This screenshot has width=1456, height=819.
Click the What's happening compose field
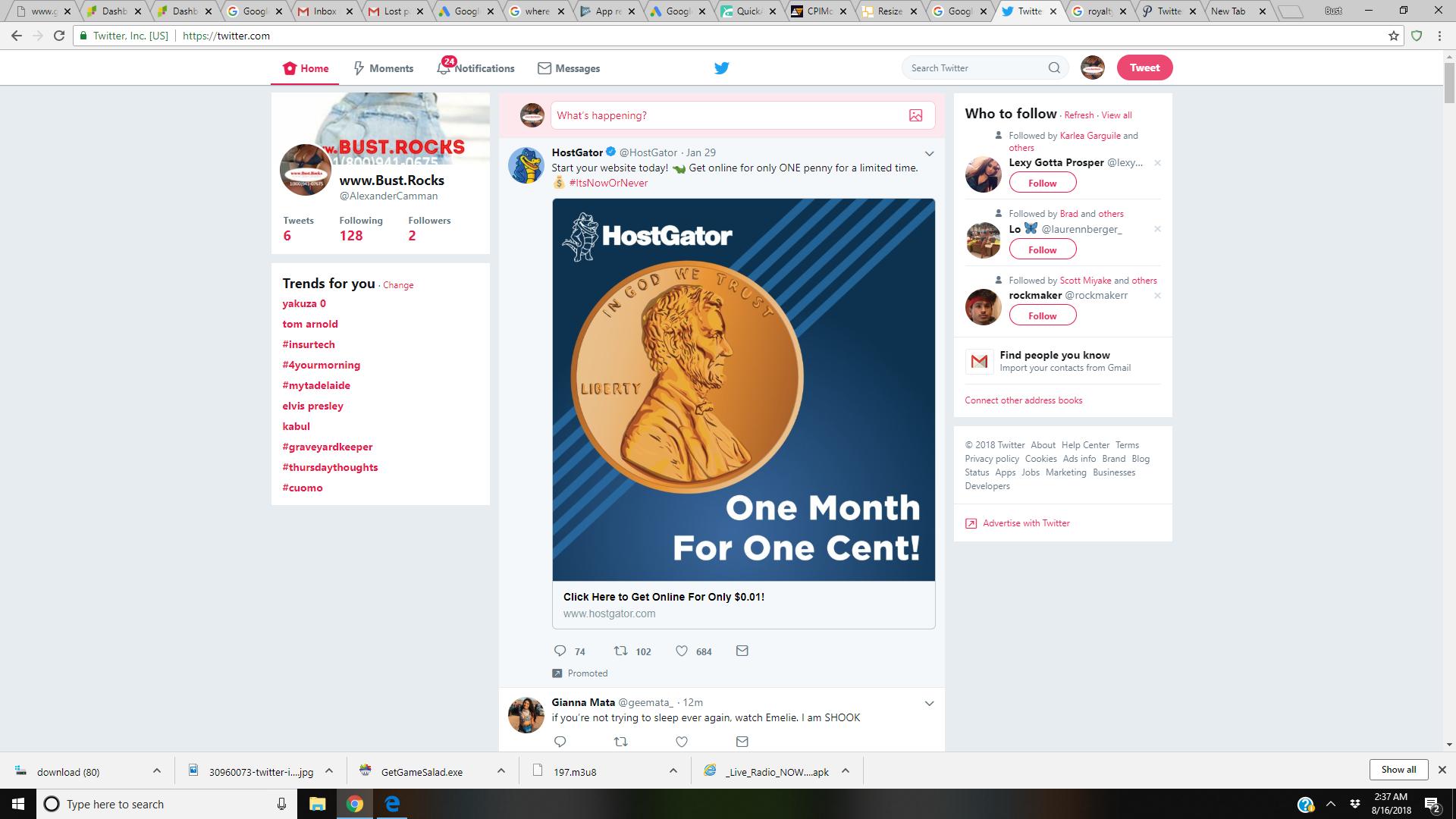(x=728, y=115)
